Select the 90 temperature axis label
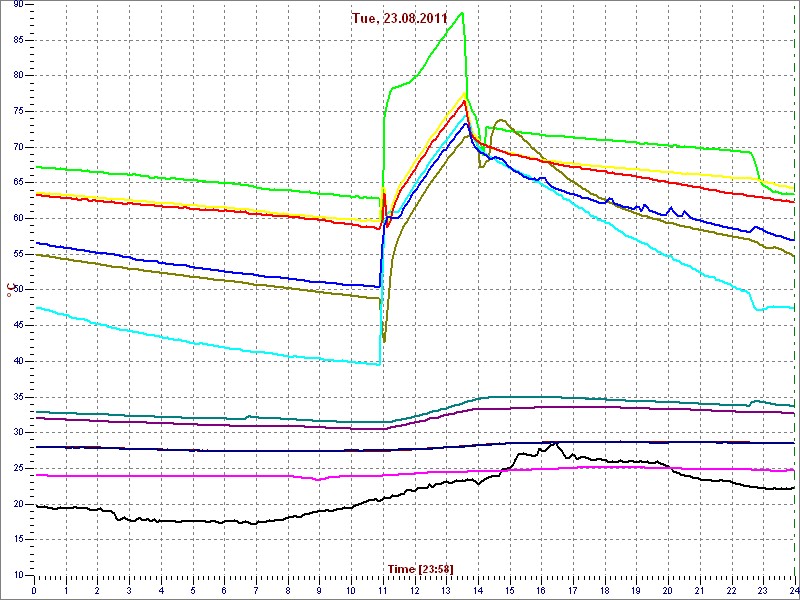 coord(18,5)
